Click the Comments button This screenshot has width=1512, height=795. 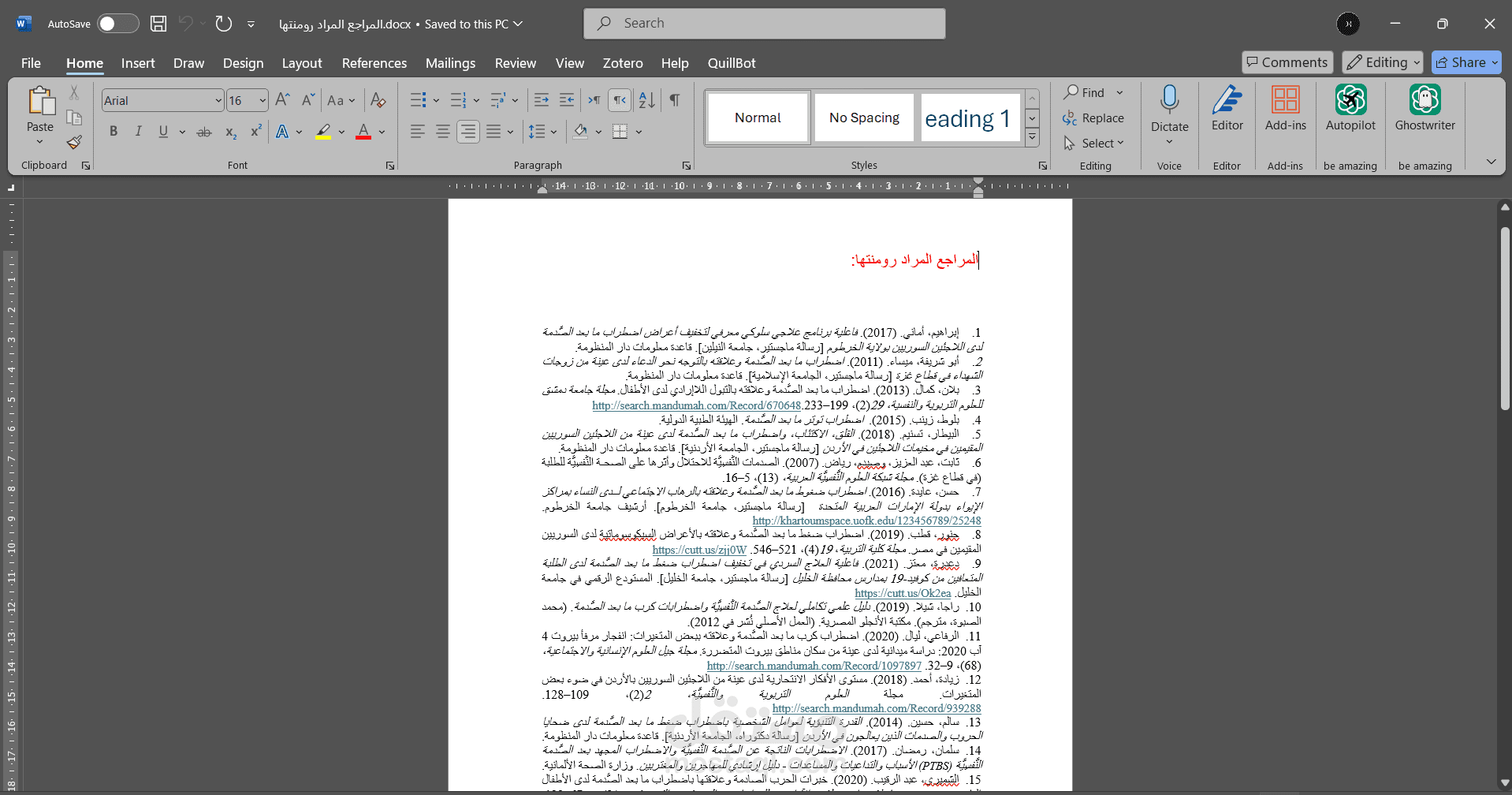pyautogui.click(x=1287, y=62)
